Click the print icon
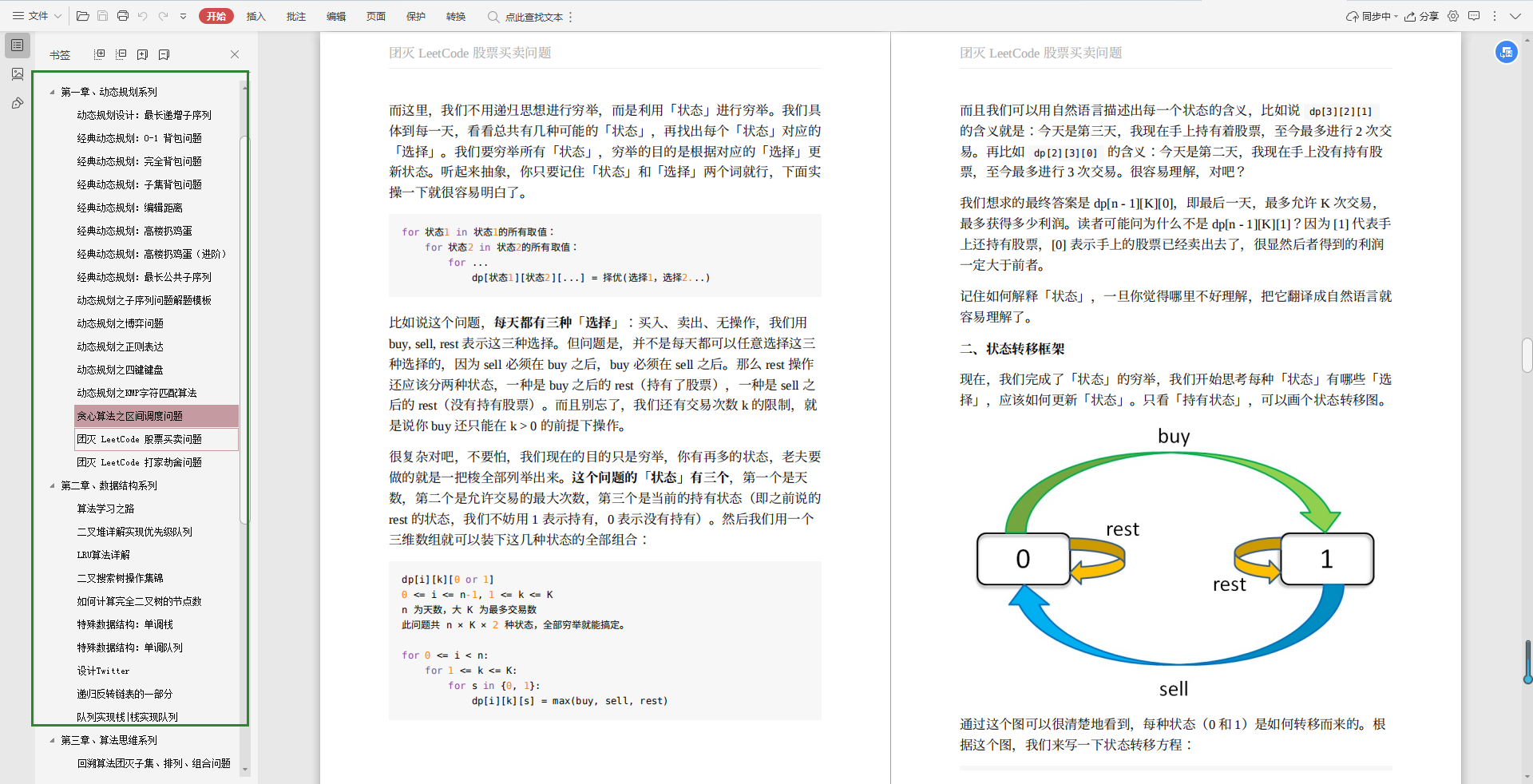This screenshot has height=784, width=1533. tap(122, 16)
